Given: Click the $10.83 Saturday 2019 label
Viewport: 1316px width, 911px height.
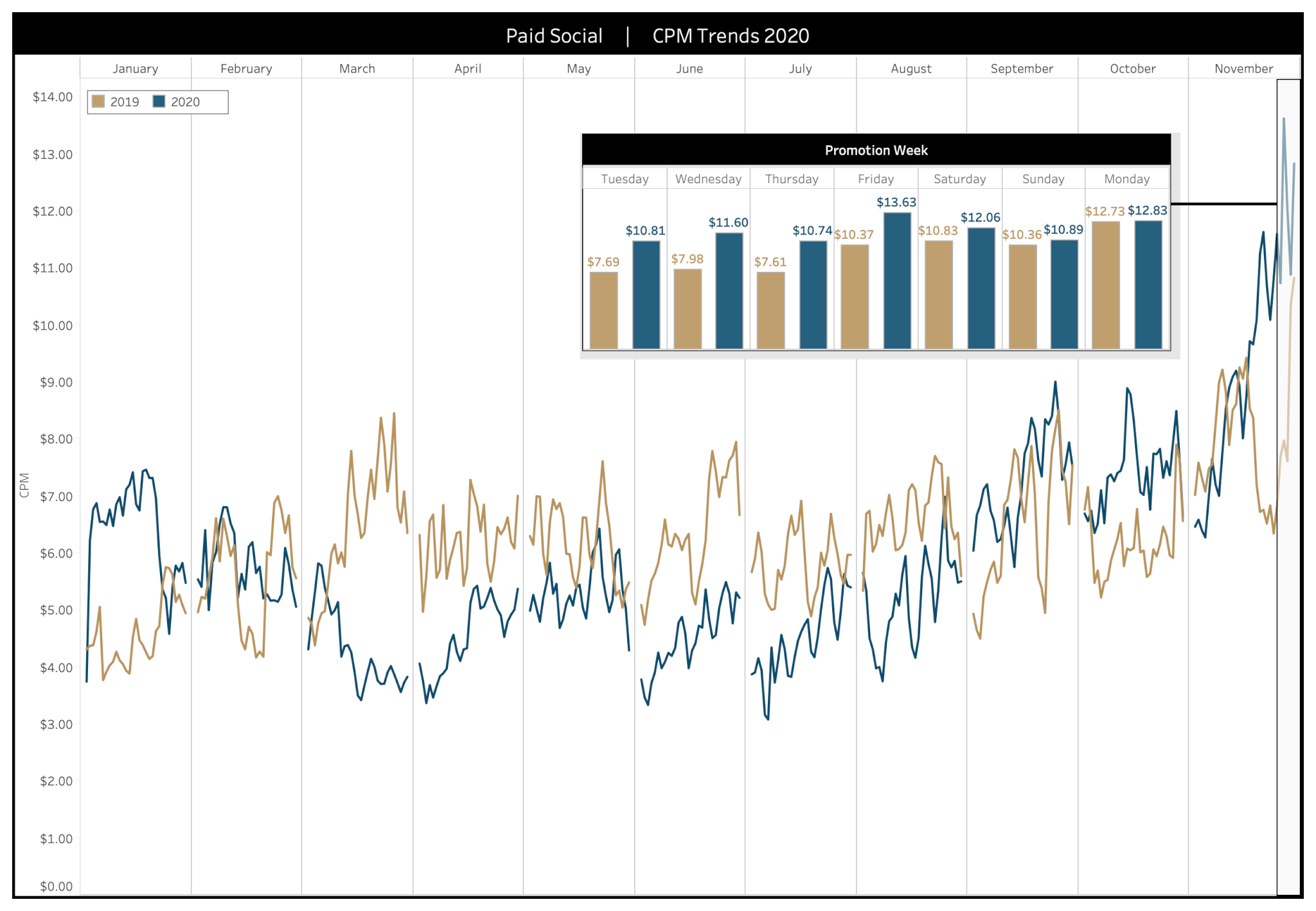Looking at the screenshot, I should (x=938, y=231).
